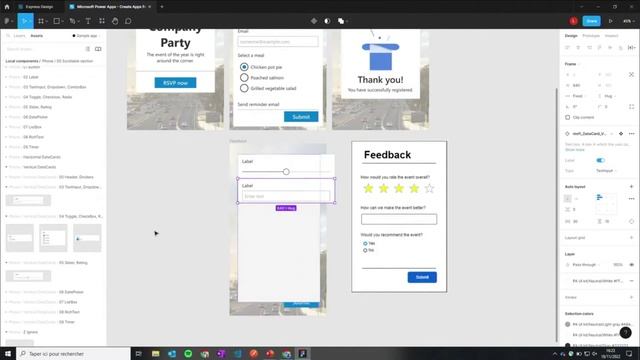Click the Submit button in meal form
The height and width of the screenshot is (360, 640).
[x=301, y=117]
